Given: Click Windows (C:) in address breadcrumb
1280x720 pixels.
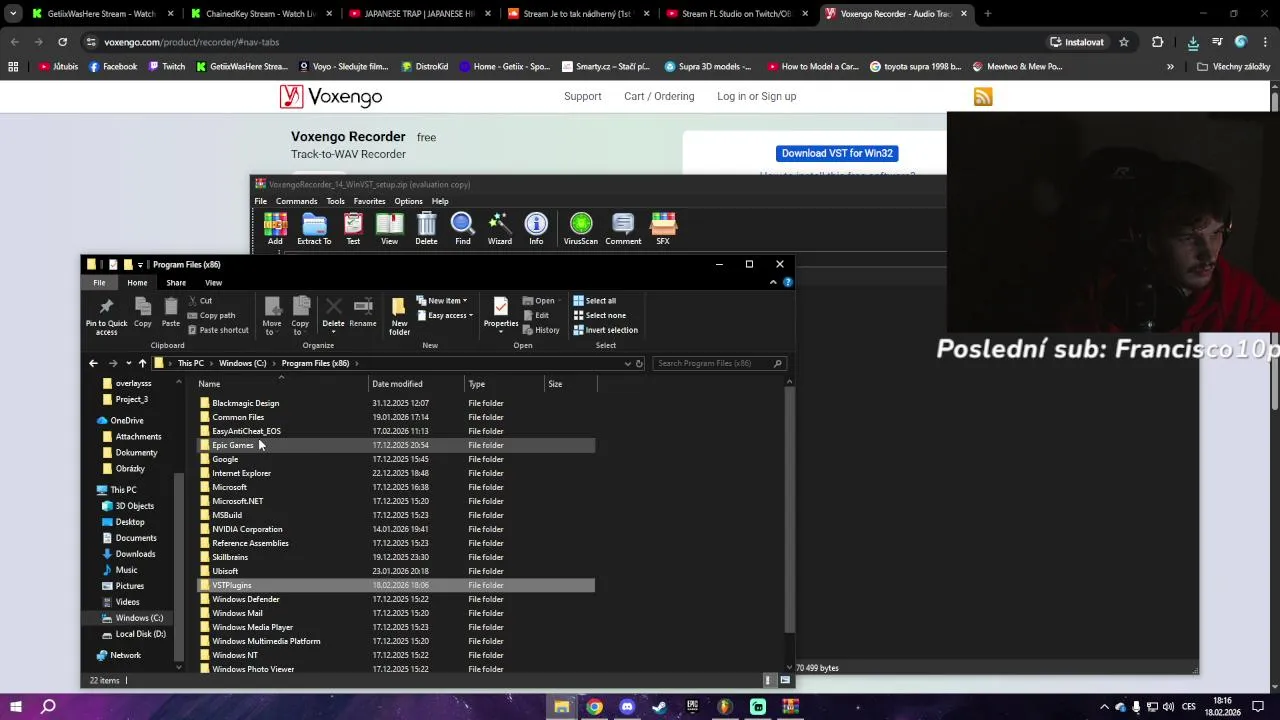Looking at the screenshot, I should pyautogui.click(x=242, y=363).
